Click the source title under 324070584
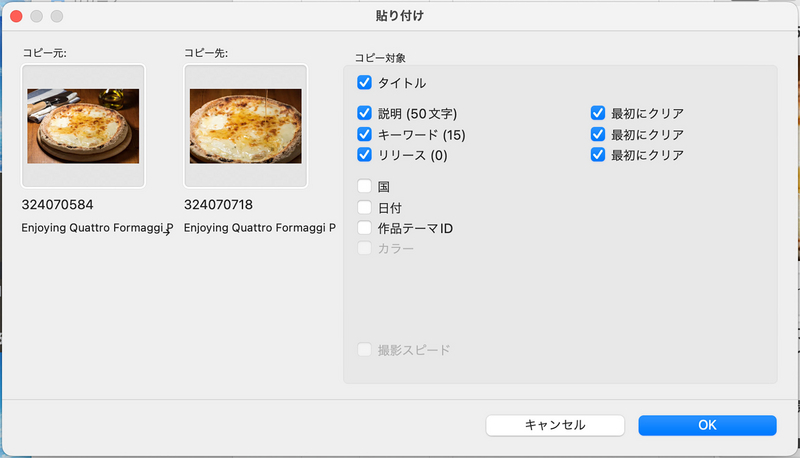Viewport: 800px width, 458px height. click(x=97, y=228)
